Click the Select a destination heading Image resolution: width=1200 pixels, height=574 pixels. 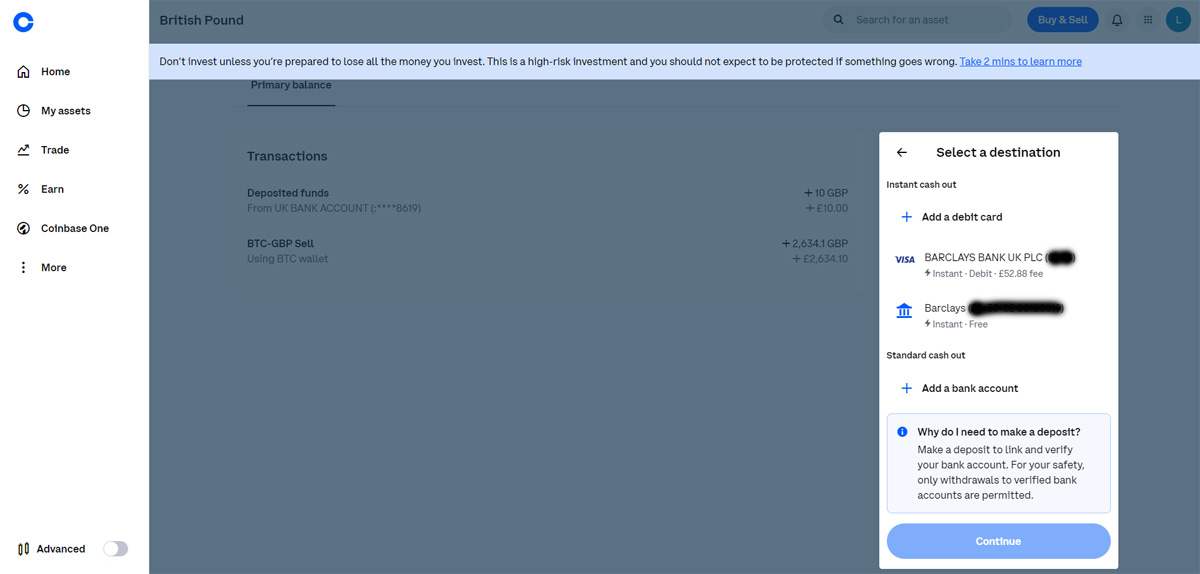(998, 153)
